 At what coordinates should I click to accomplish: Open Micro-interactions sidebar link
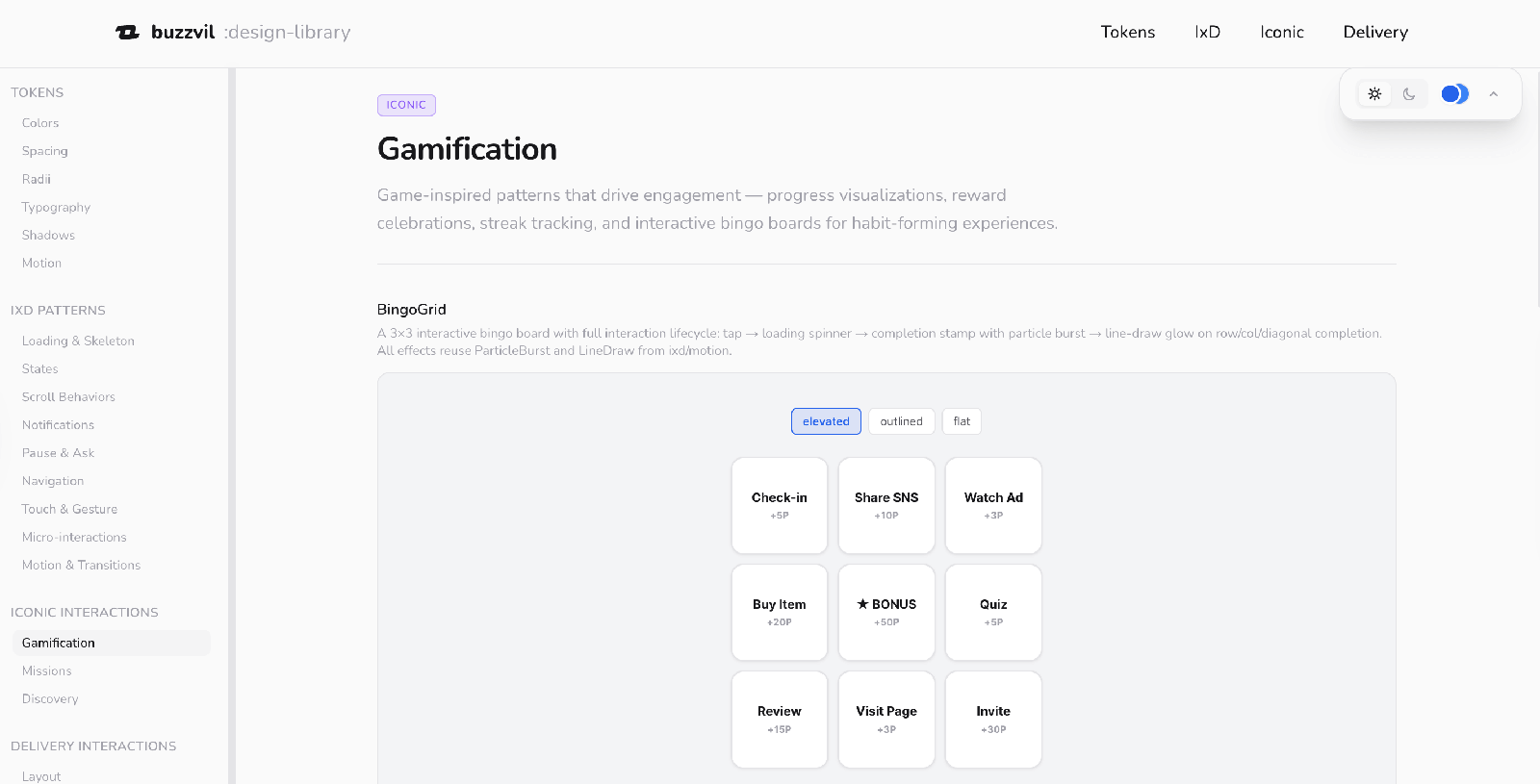[x=74, y=537]
